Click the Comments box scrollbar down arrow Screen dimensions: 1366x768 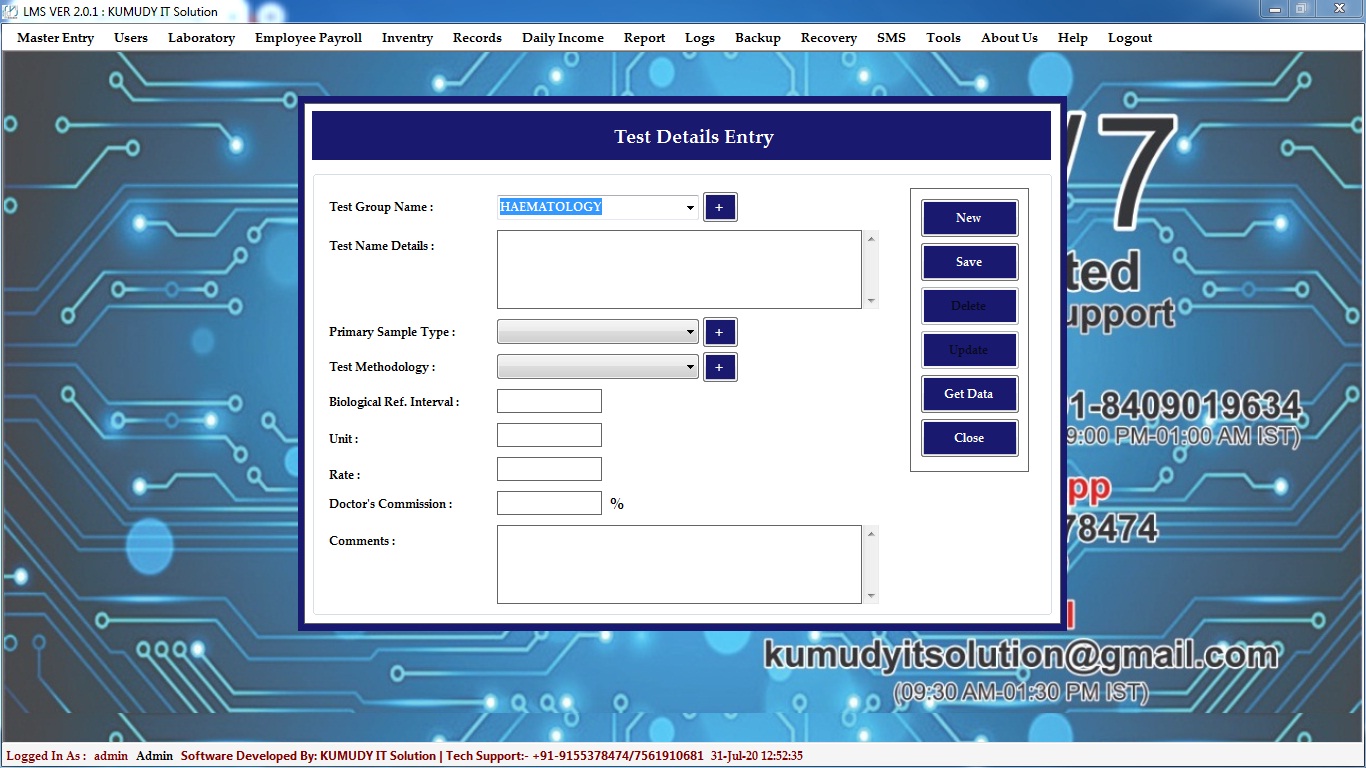(x=871, y=596)
